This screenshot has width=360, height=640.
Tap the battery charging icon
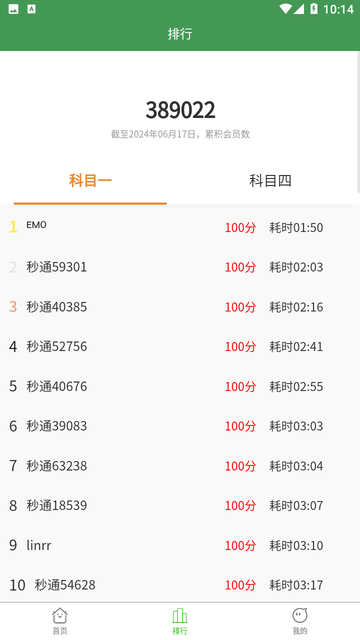click(x=314, y=9)
